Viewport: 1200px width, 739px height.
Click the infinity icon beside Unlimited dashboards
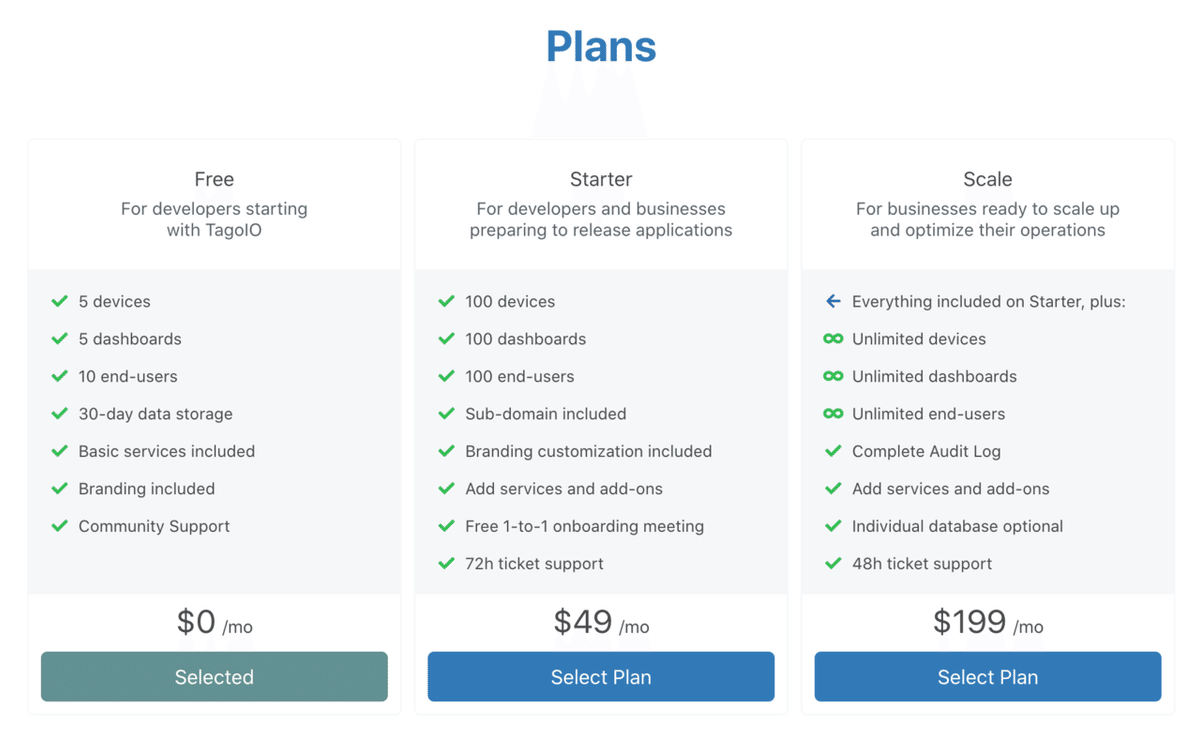tap(833, 376)
